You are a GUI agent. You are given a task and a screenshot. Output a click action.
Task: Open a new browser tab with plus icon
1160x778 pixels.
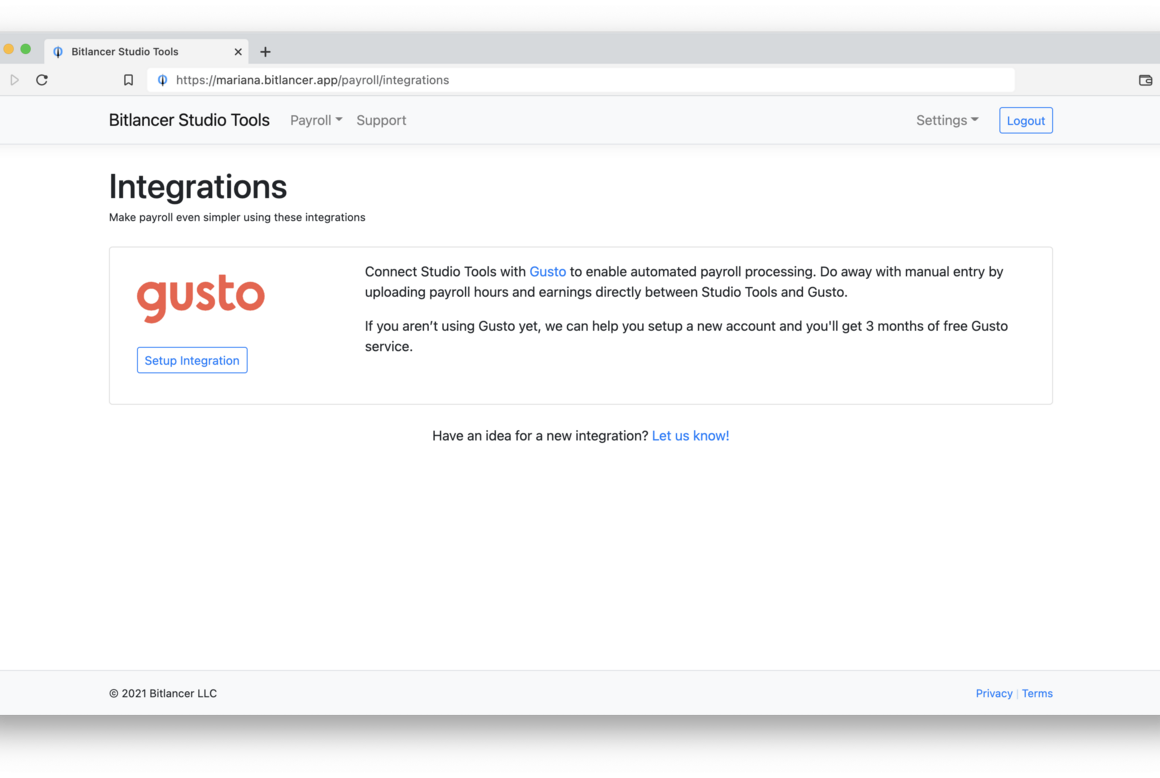pos(266,52)
